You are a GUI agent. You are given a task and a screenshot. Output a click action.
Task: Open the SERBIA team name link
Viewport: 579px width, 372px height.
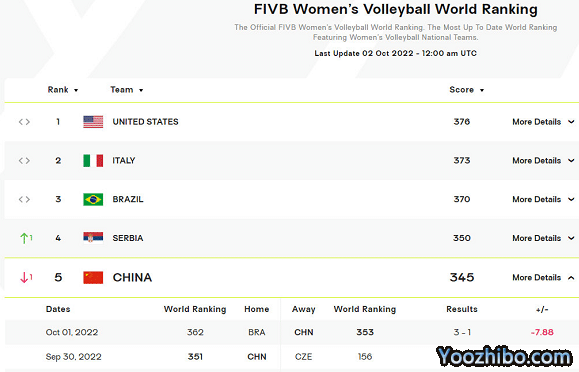click(x=128, y=238)
